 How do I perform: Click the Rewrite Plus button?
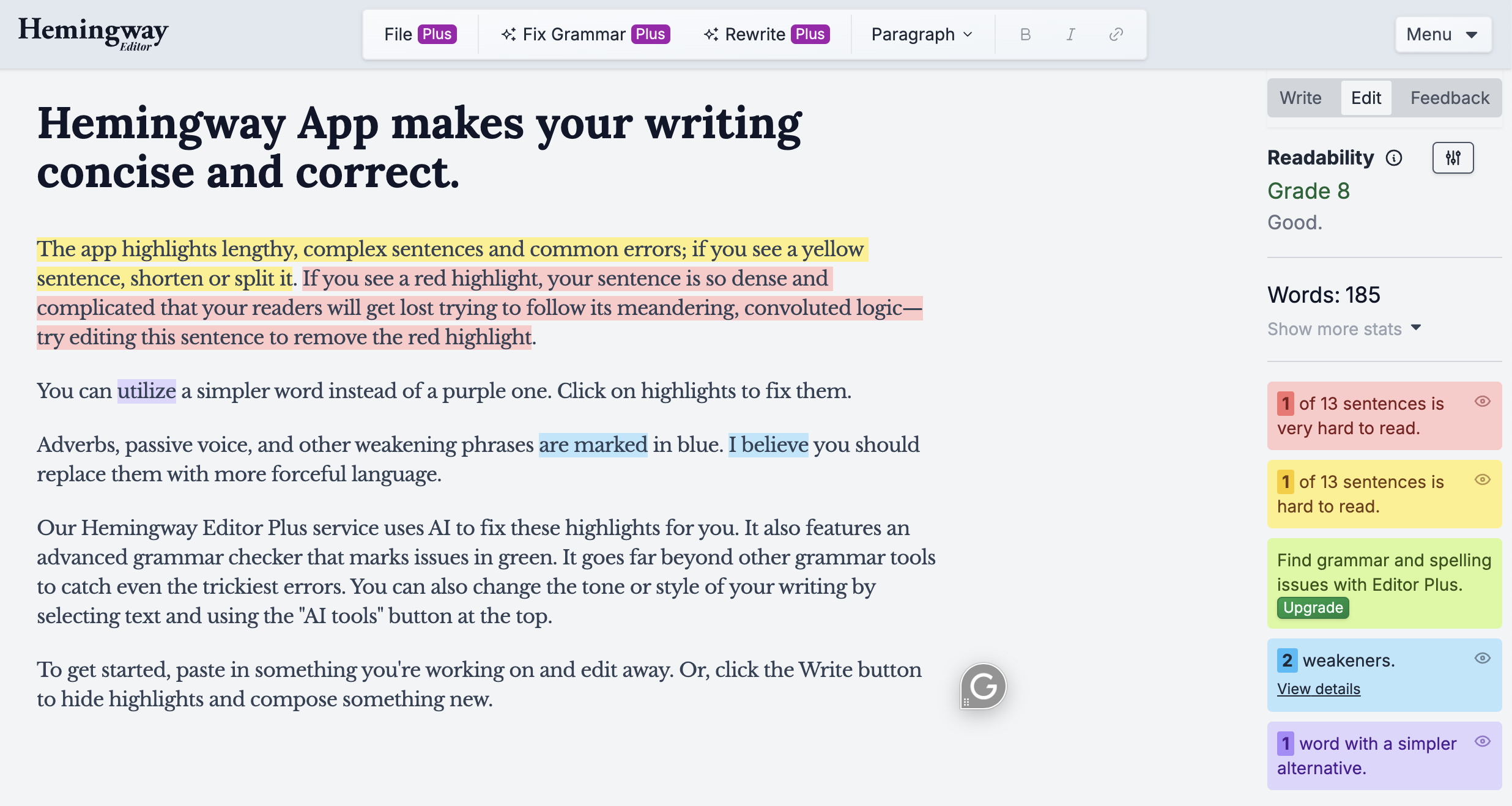point(765,33)
